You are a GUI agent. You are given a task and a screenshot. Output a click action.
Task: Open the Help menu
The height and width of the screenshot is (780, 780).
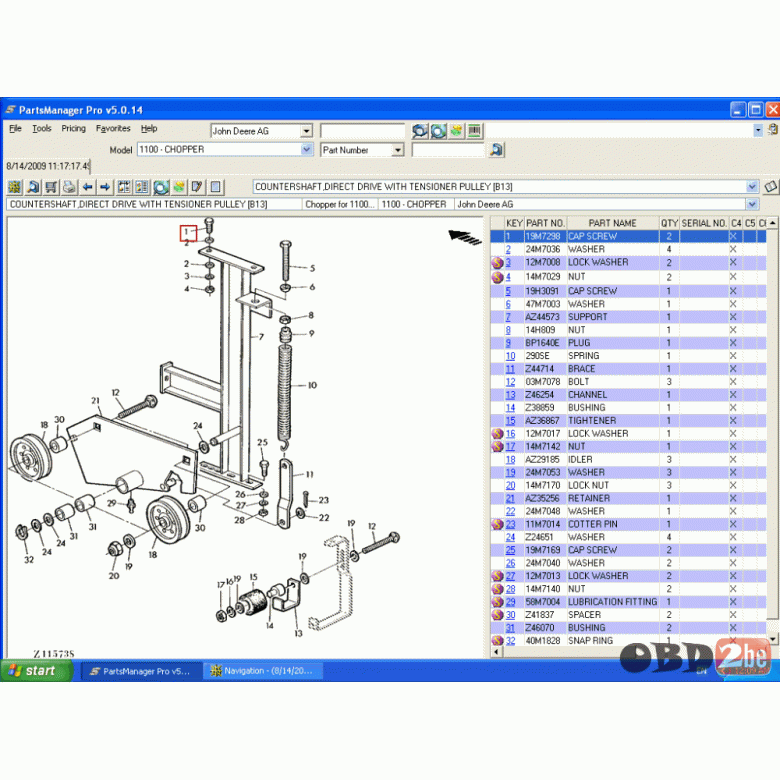click(x=149, y=128)
